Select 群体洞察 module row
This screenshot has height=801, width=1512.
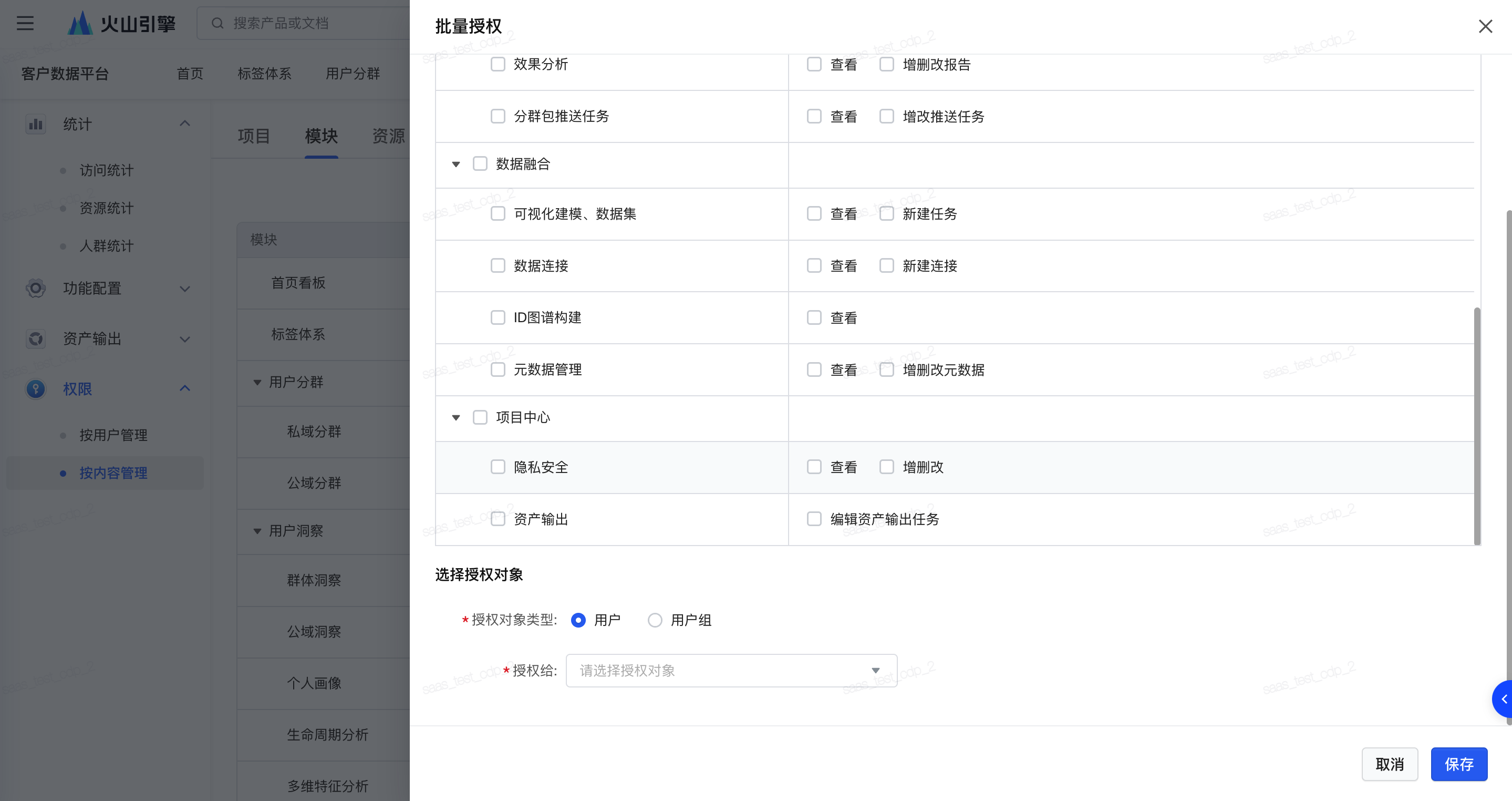[x=324, y=580]
